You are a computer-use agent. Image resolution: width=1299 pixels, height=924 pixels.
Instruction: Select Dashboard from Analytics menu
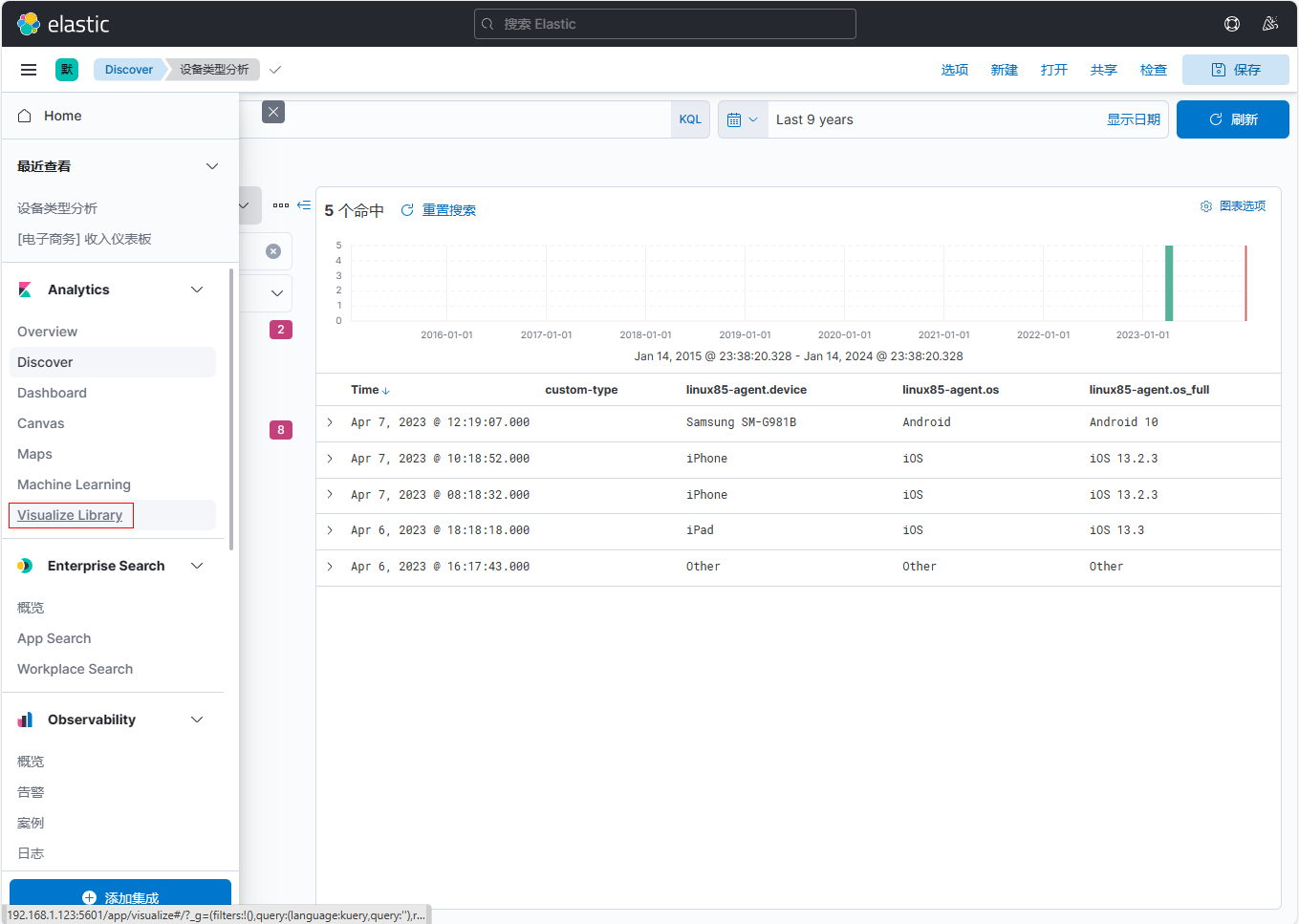point(52,393)
